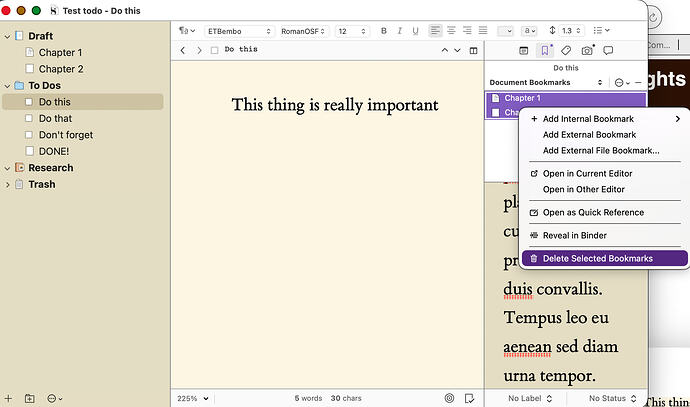Screen dimensions: 690x407
Task: Open the inspector Bookmarks tab
Action: pyautogui.click(x=545, y=51)
